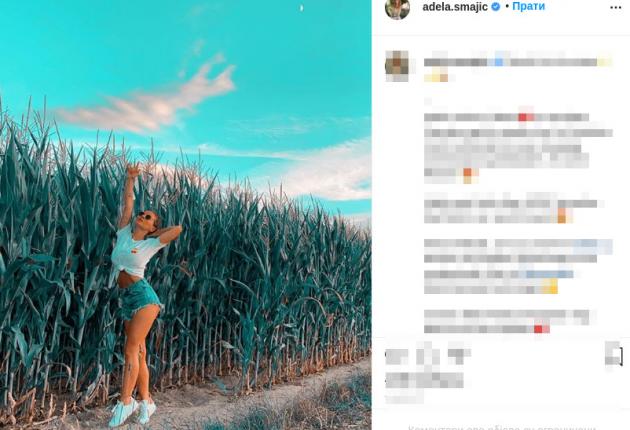Viewport: 630px width, 430px height.
Task: Click the adela.smajic profile avatar
Action: point(397,8)
